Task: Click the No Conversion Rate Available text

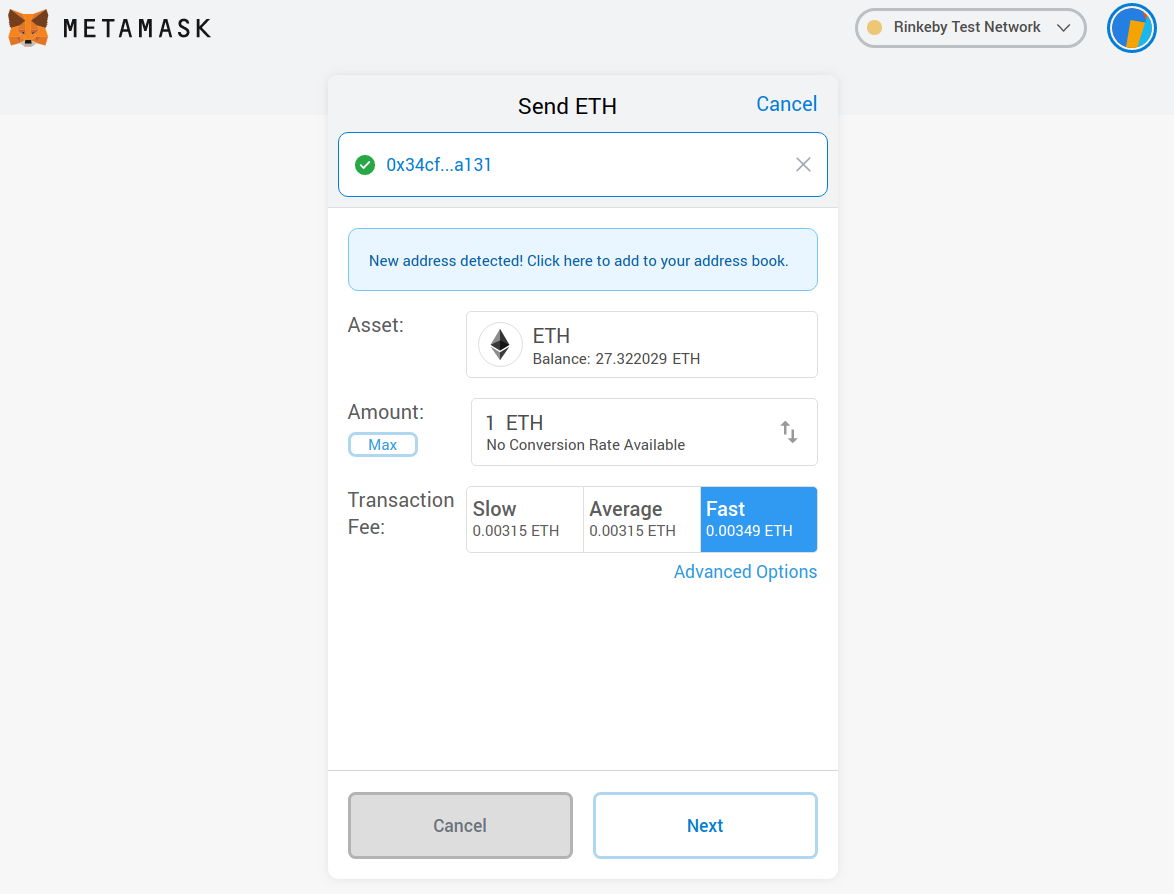Action: (586, 445)
